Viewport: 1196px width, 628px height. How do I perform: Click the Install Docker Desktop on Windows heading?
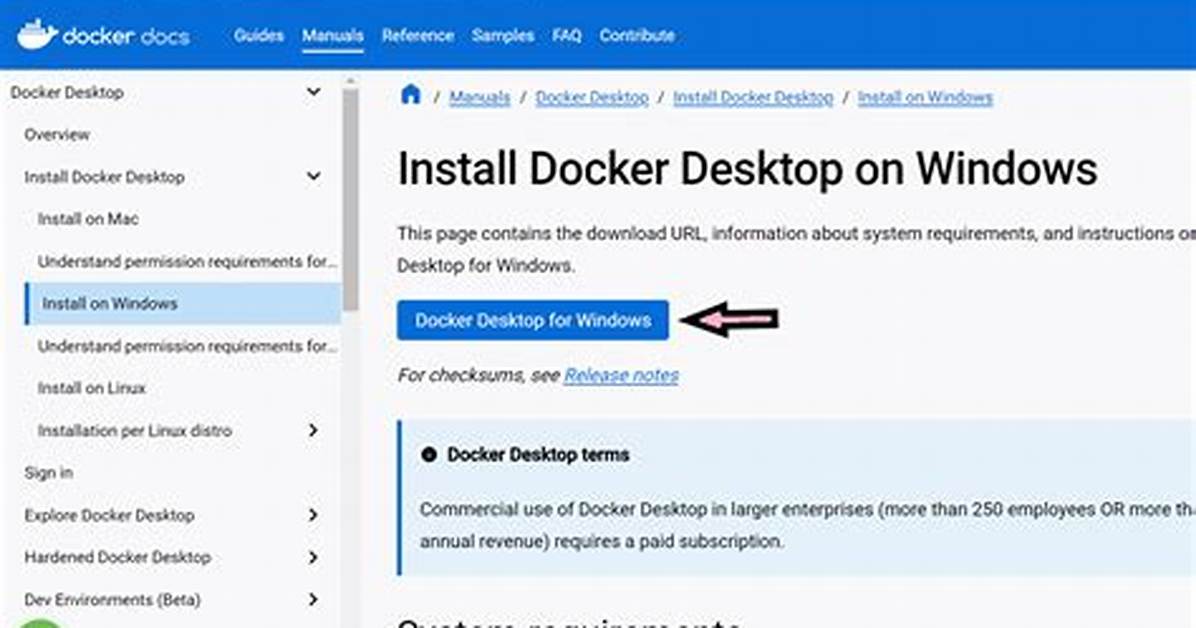point(748,169)
